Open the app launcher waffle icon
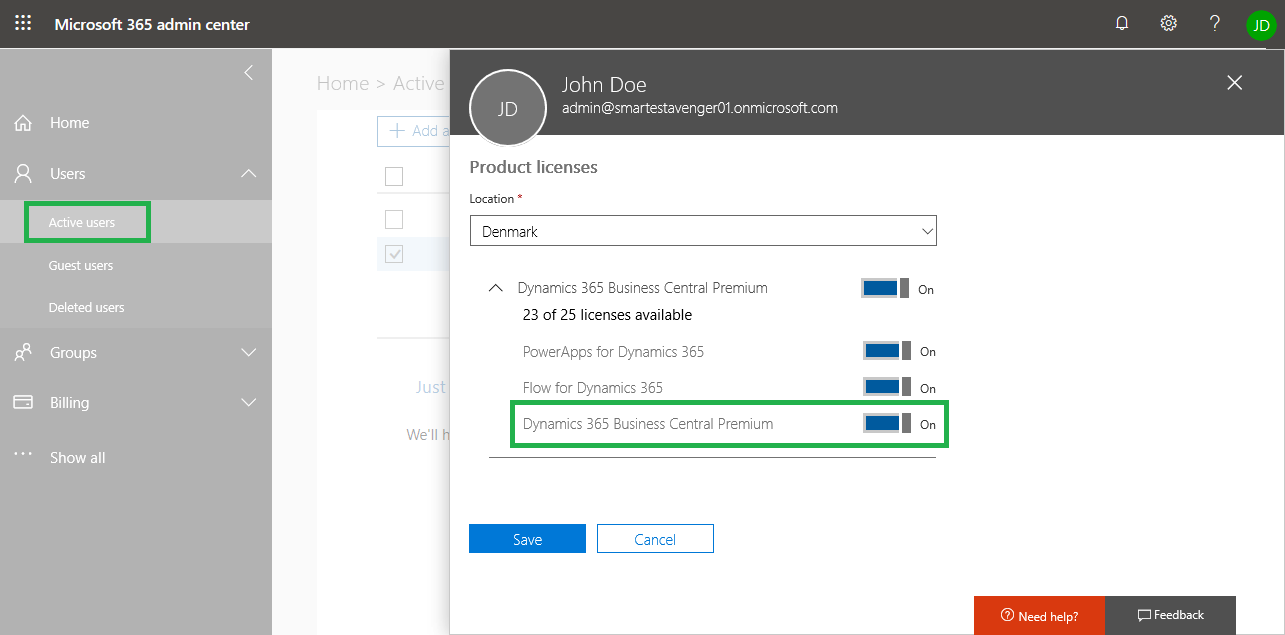Screen dimensions: 1285x635 (23, 23)
